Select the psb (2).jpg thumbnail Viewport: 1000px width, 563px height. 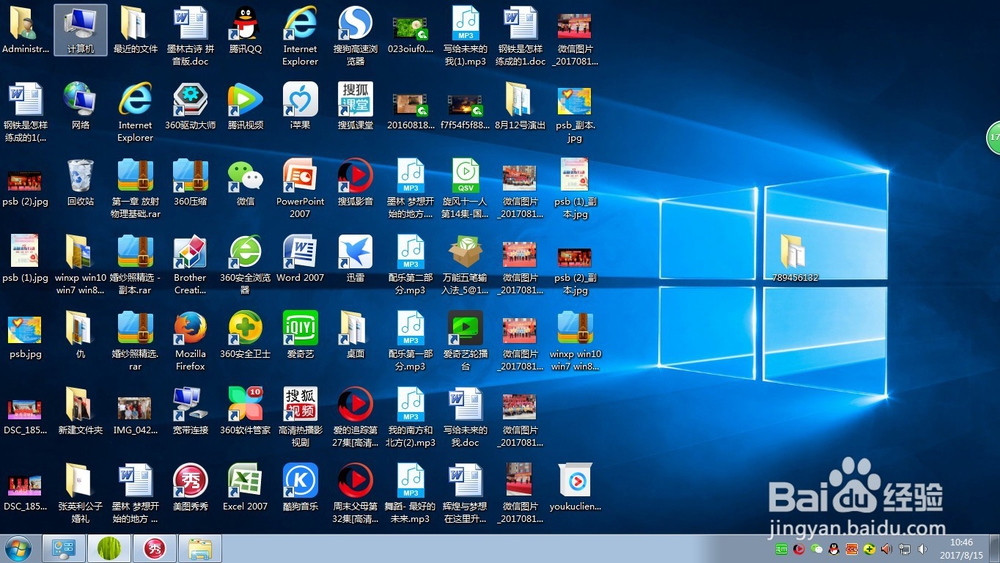tap(26, 188)
